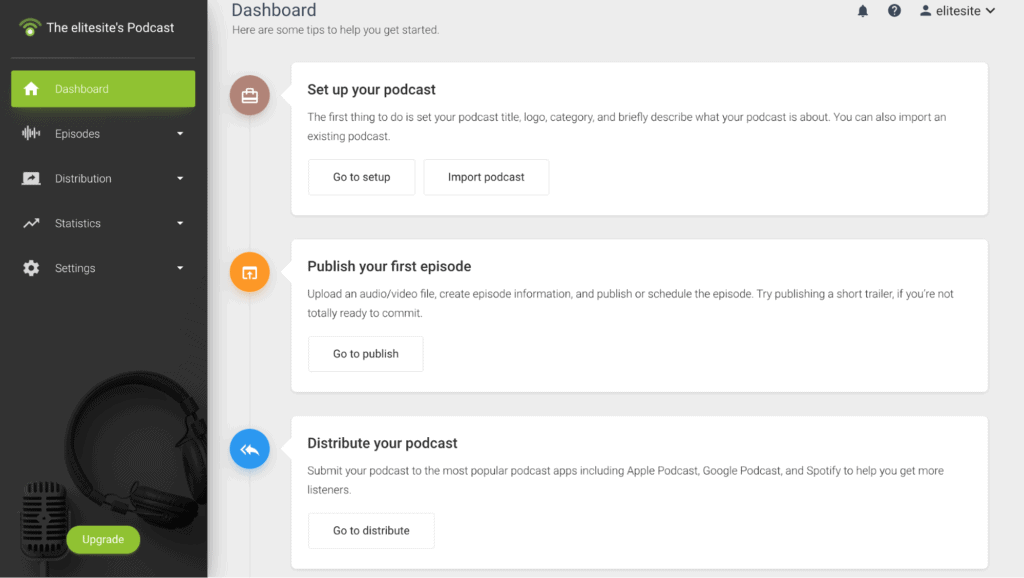Click the Distribution sidebar icon
The width and height of the screenshot is (1024, 578).
pyautogui.click(x=28, y=178)
